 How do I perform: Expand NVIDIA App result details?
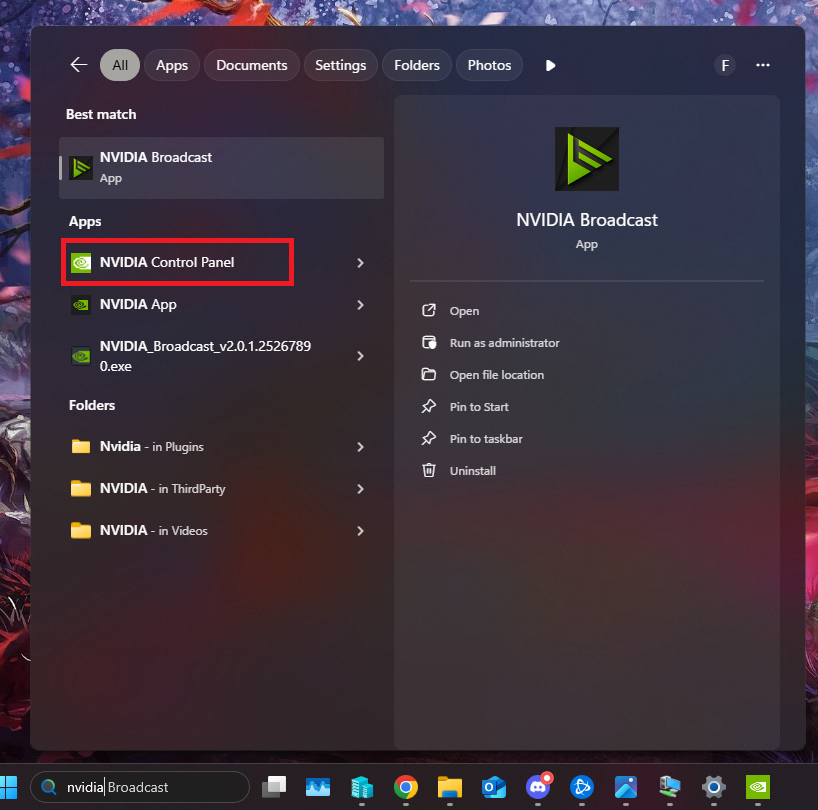click(360, 305)
